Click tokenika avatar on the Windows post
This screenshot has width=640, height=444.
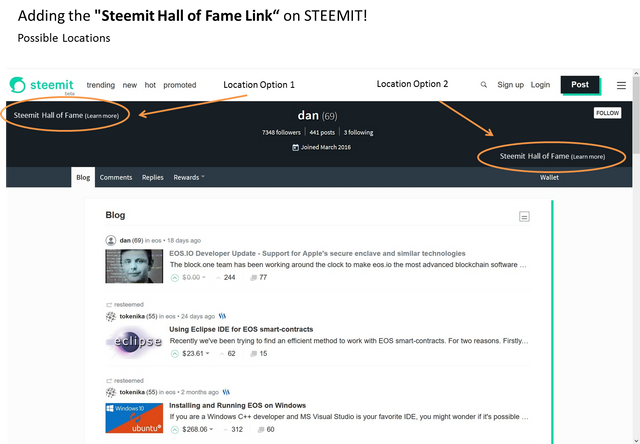(x=111, y=392)
